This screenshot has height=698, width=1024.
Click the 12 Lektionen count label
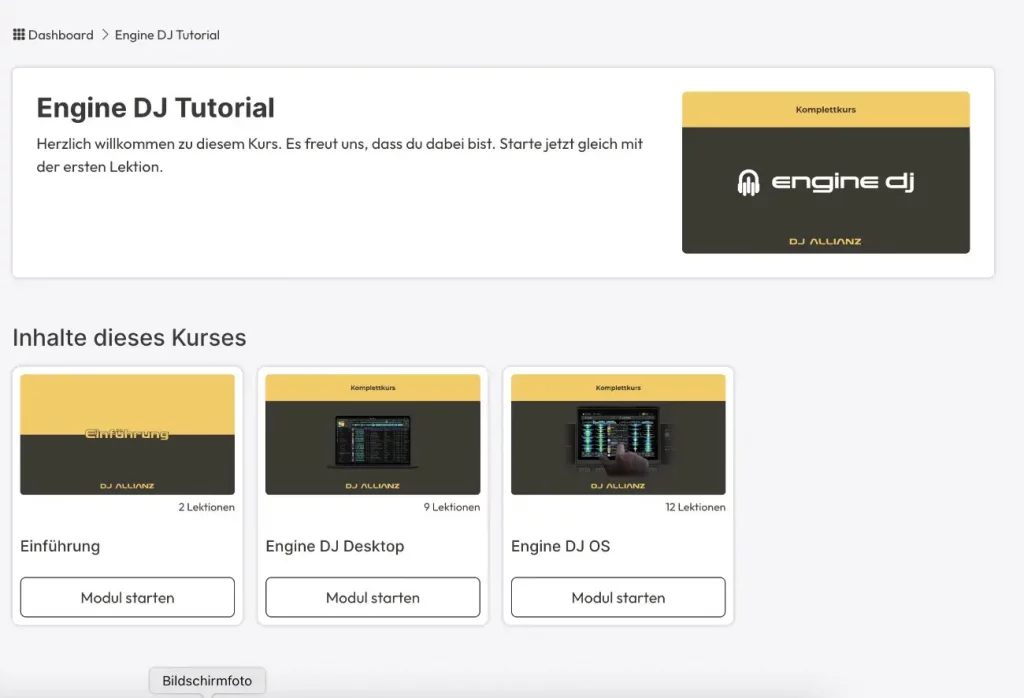click(695, 507)
